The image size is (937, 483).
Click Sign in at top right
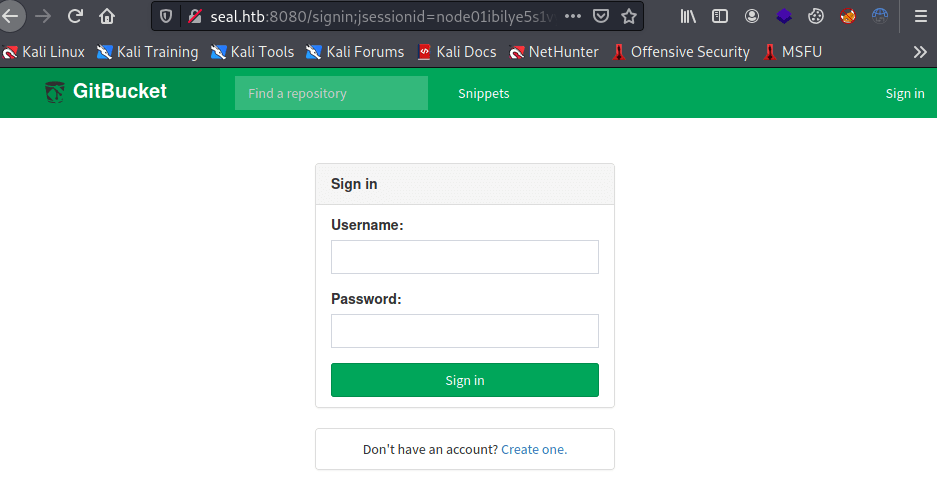coord(905,93)
